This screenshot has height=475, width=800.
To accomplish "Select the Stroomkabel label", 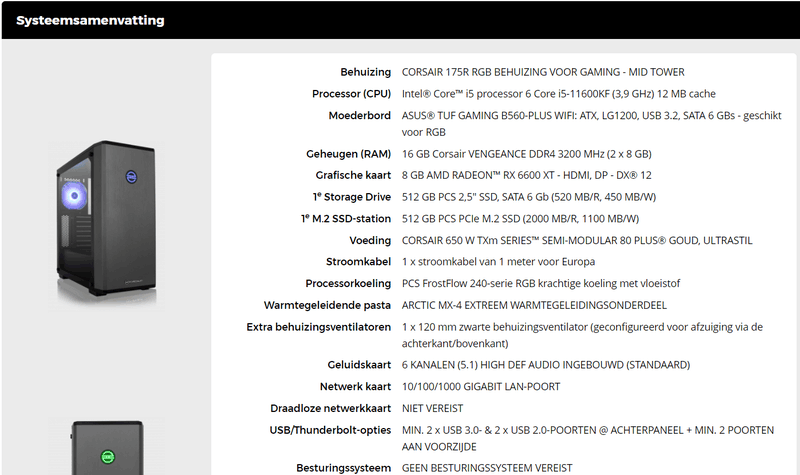I will 359,262.
